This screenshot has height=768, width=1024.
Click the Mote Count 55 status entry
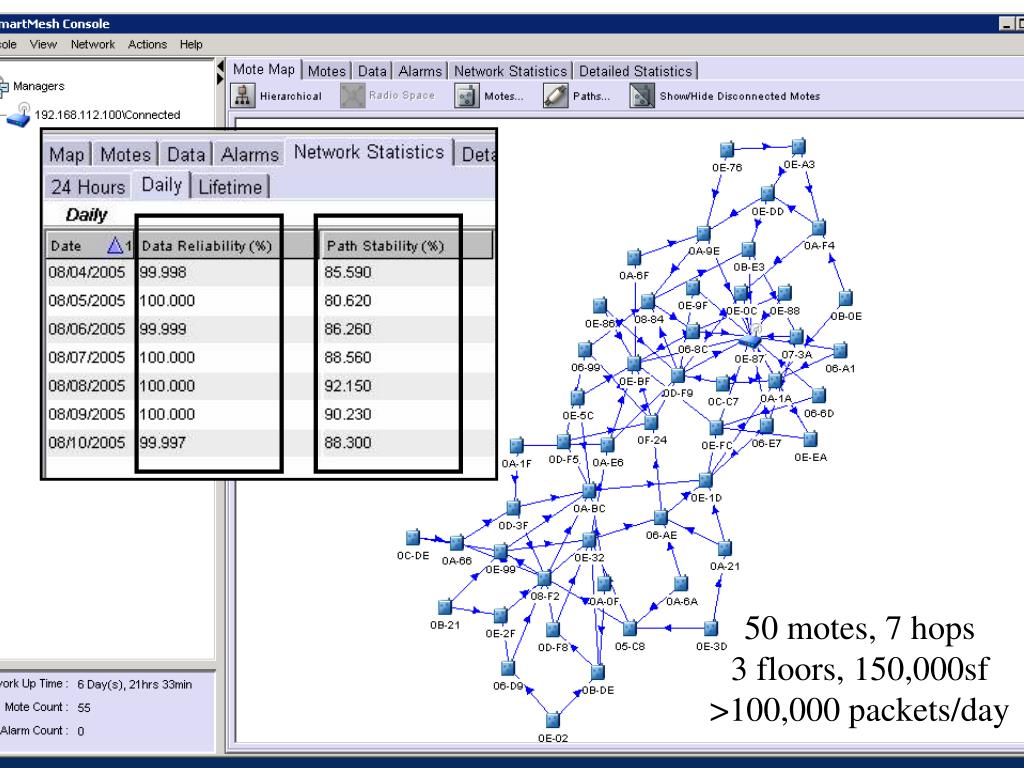[x=47, y=707]
